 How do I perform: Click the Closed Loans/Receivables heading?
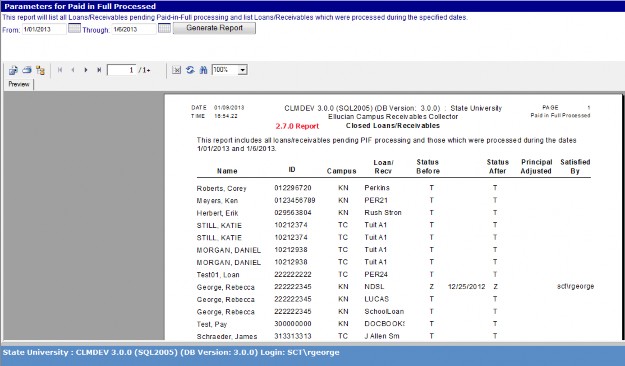[393, 126]
